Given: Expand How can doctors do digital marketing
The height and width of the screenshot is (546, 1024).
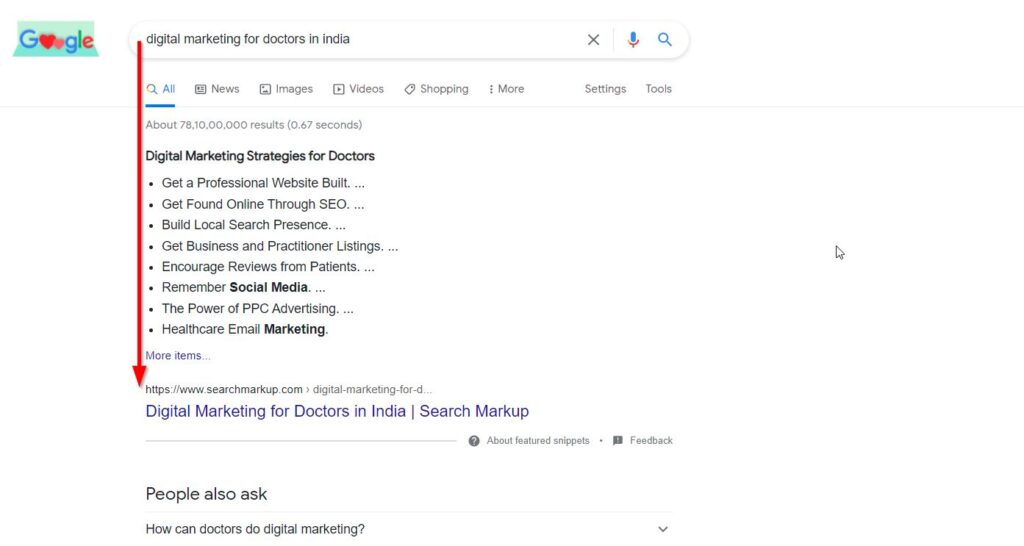Looking at the screenshot, I should coord(409,529).
